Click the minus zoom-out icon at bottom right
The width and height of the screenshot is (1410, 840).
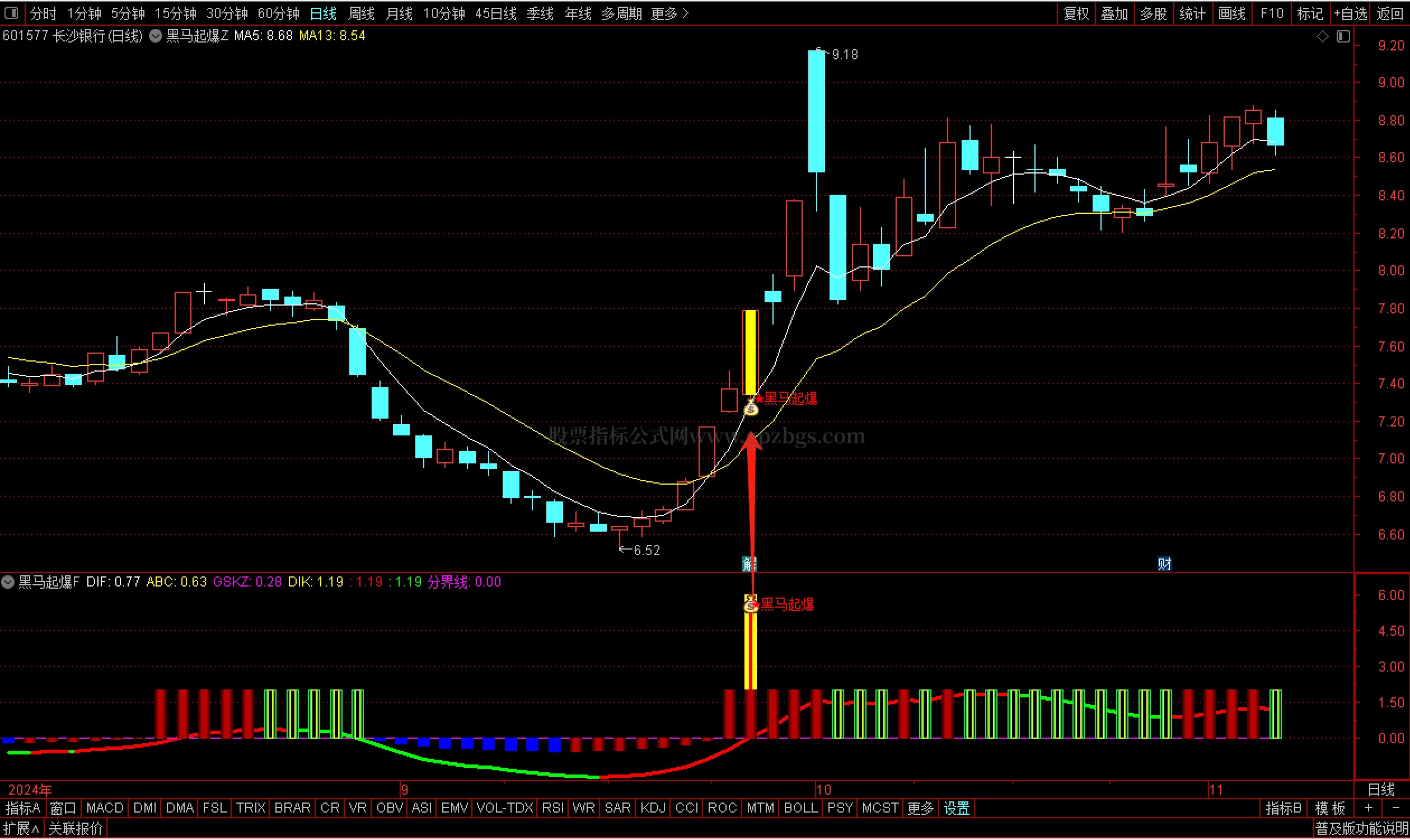click(x=1395, y=808)
